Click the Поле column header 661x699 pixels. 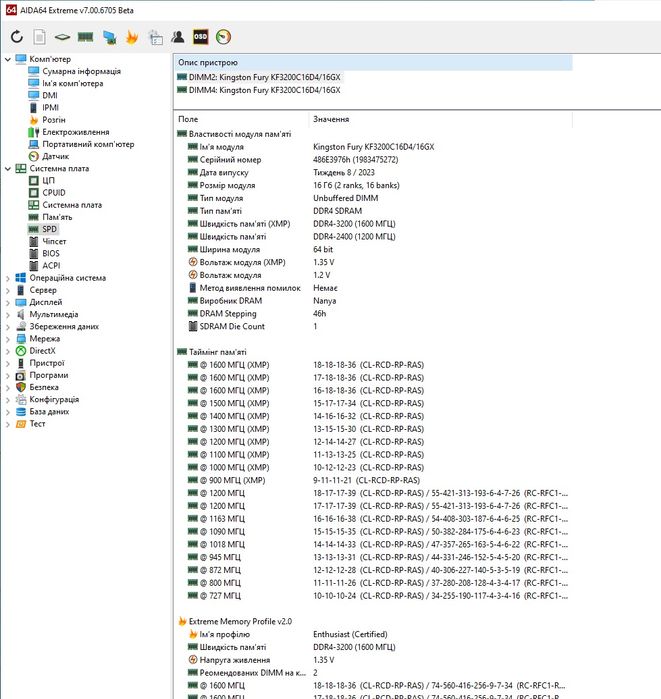click(x=241, y=119)
